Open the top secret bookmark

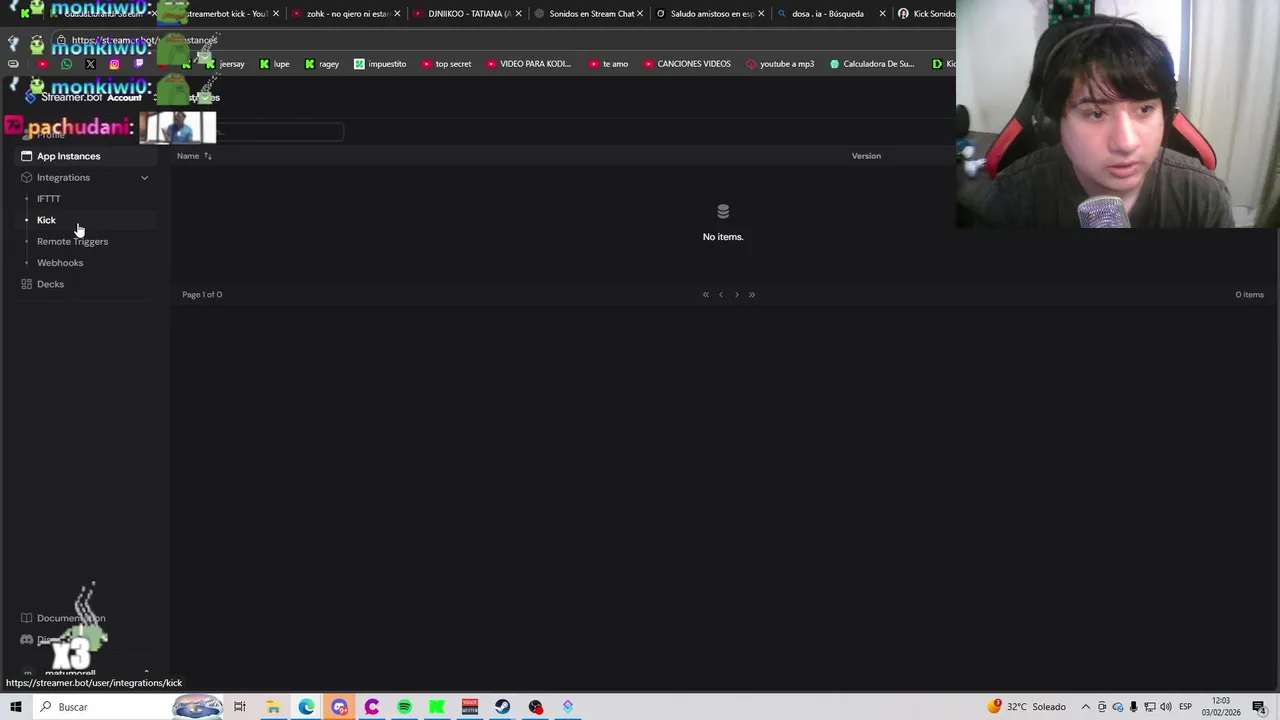click(446, 64)
